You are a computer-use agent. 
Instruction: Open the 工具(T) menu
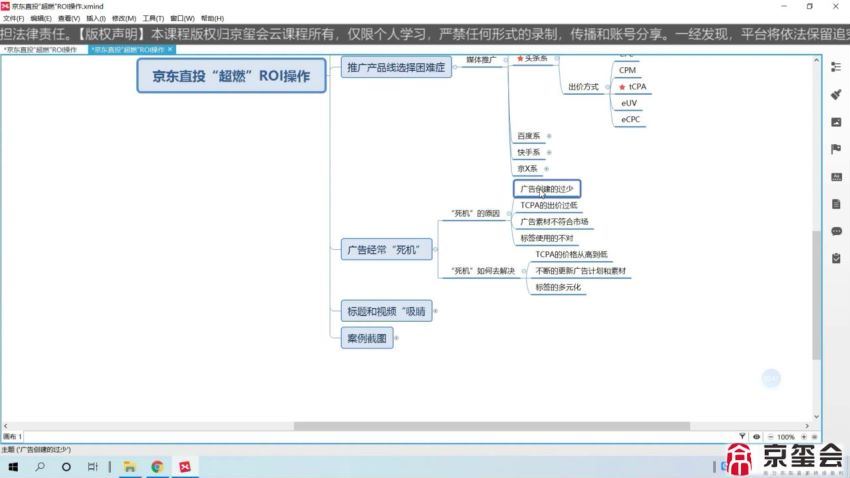click(153, 18)
